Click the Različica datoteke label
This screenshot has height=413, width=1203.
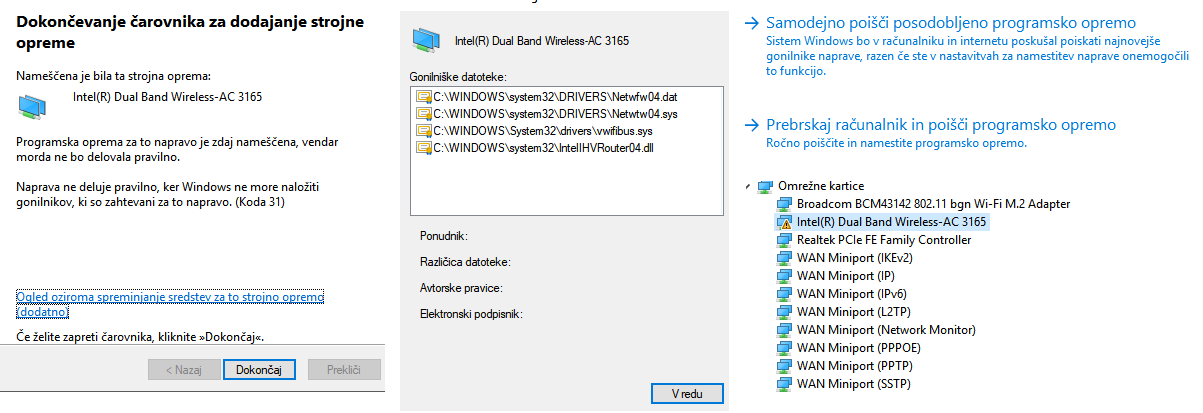(x=466, y=262)
